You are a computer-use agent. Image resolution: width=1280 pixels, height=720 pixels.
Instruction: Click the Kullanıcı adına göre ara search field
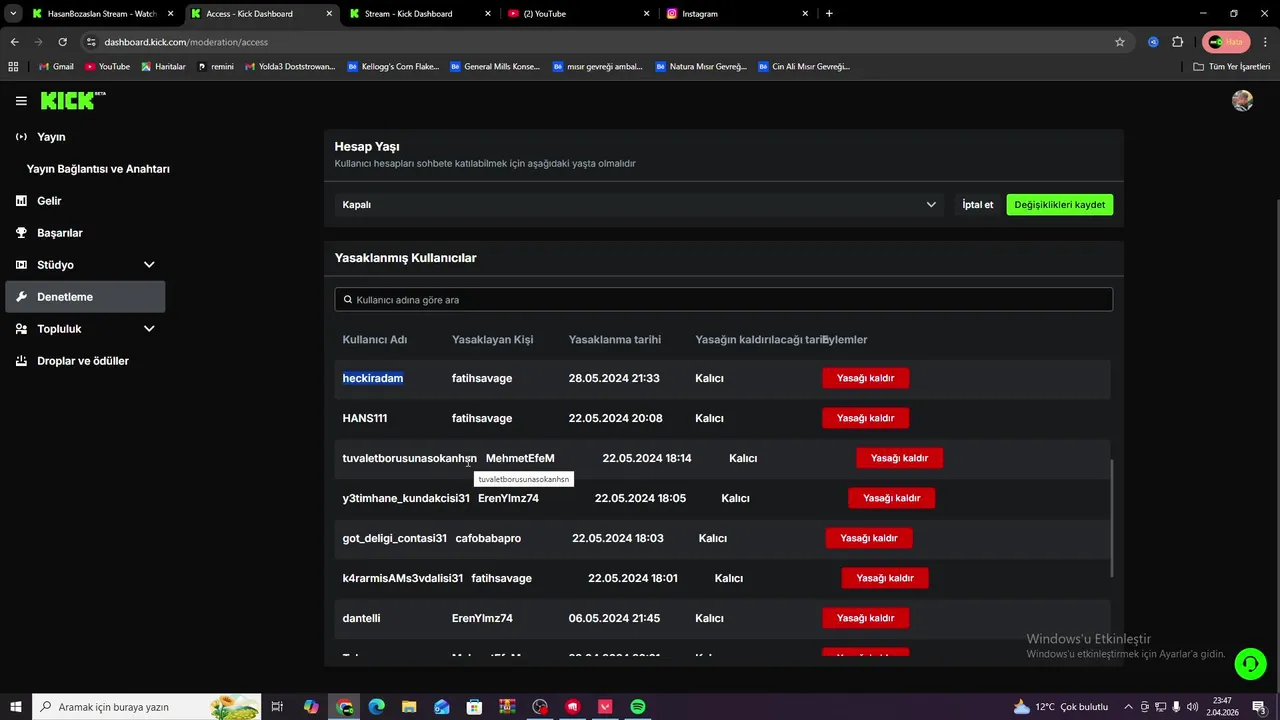click(723, 300)
